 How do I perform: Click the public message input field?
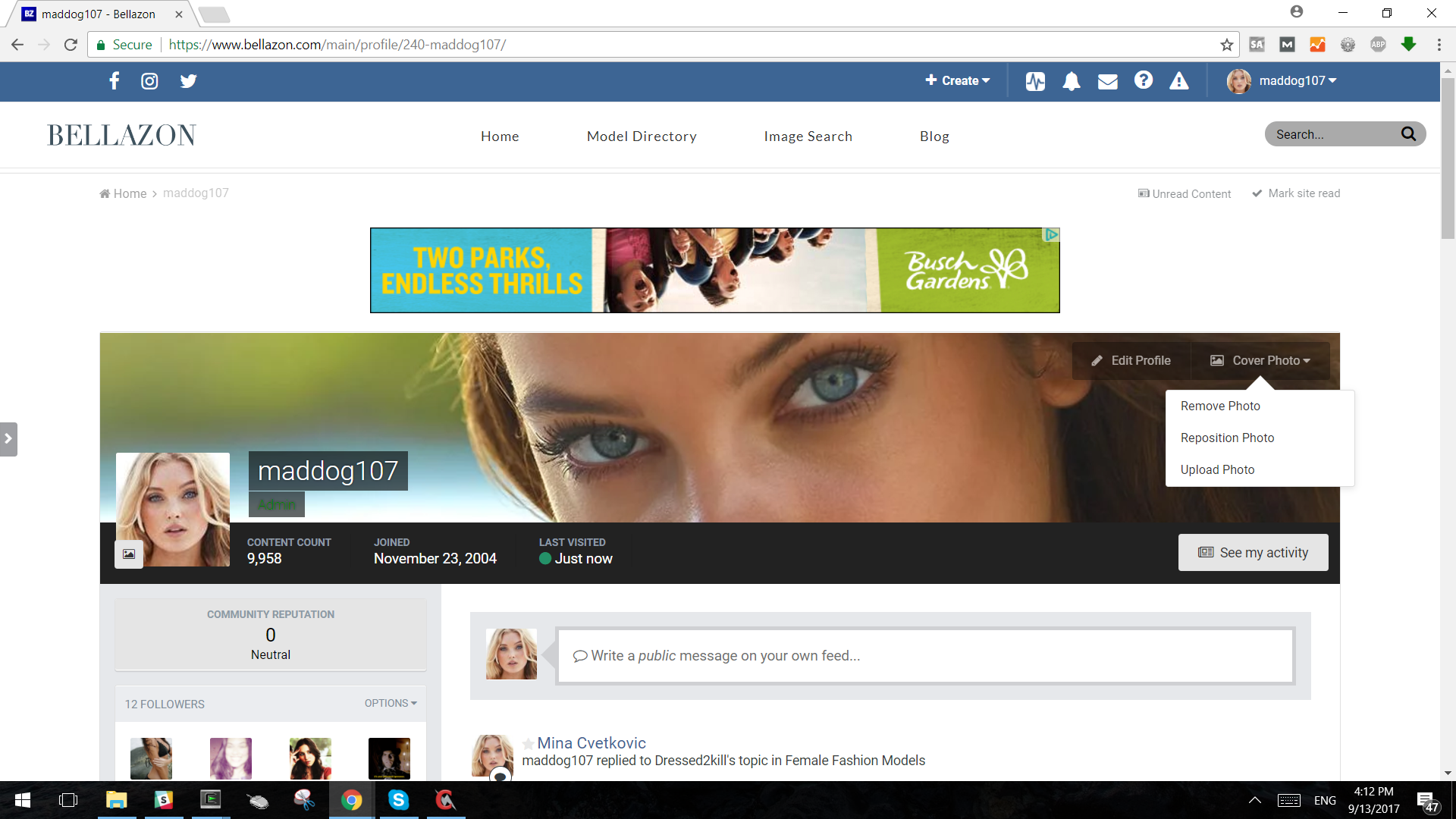click(925, 656)
